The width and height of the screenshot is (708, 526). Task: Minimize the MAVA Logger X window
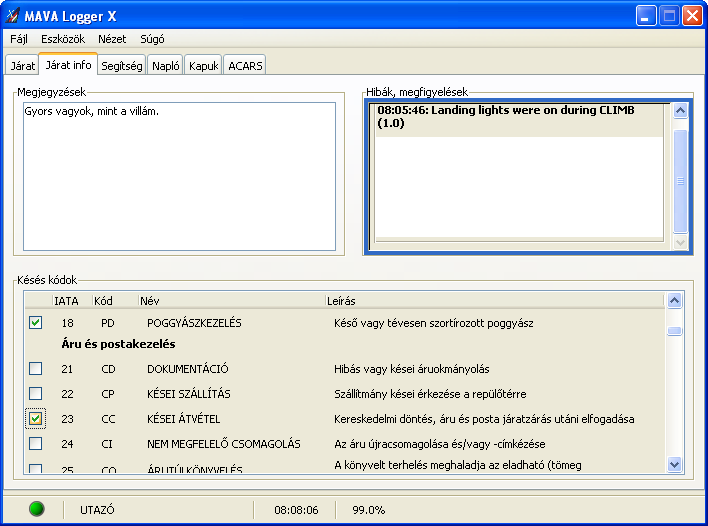(x=646, y=16)
